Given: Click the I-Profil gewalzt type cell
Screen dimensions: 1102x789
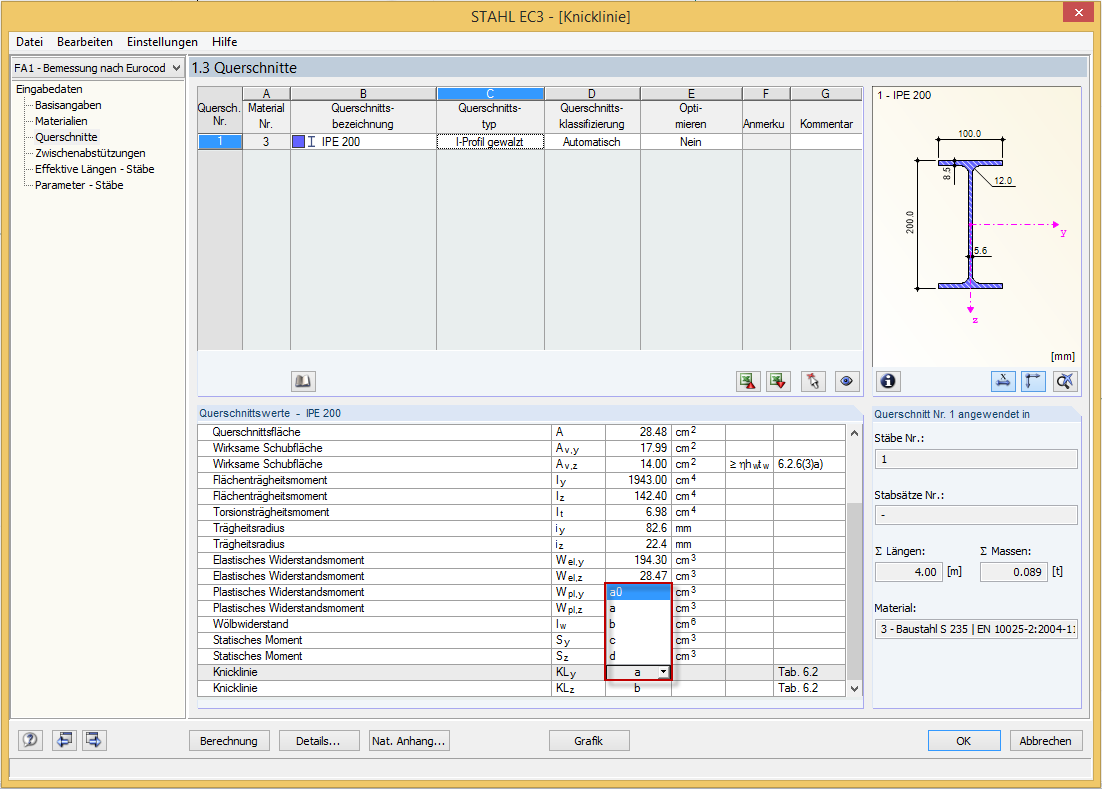Looking at the screenshot, I should point(490,142).
